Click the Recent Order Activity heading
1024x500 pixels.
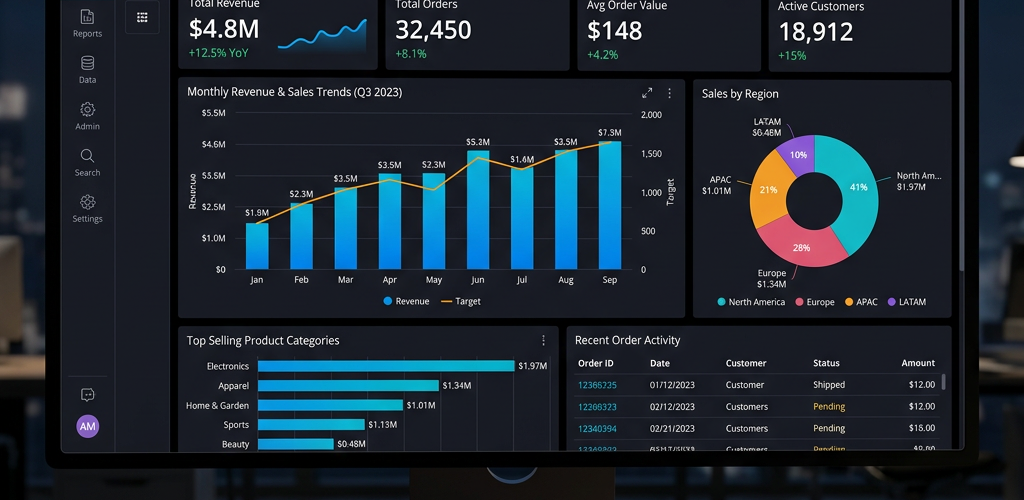628,340
